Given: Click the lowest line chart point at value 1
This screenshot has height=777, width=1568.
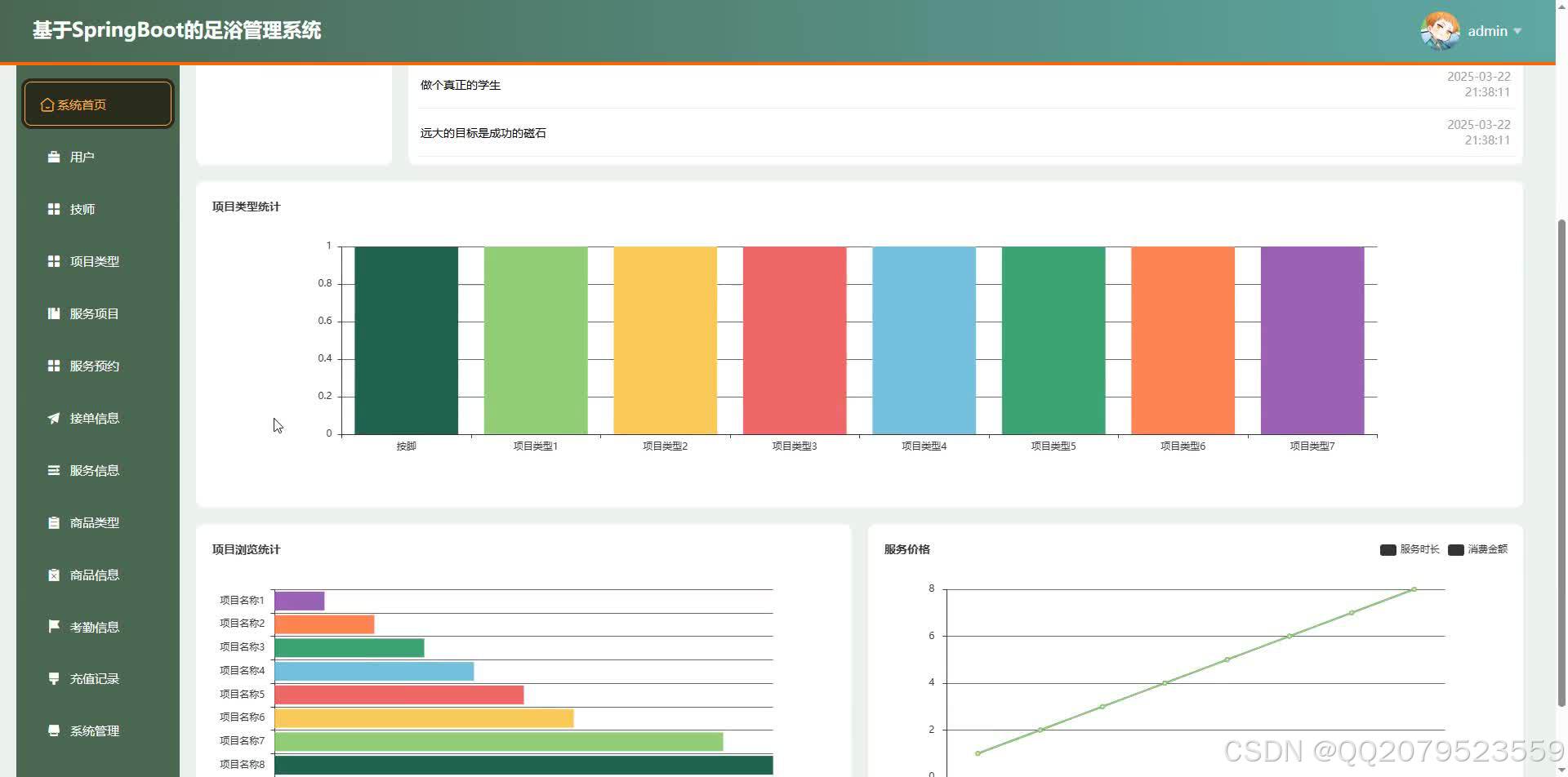Looking at the screenshot, I should [978, 753].
